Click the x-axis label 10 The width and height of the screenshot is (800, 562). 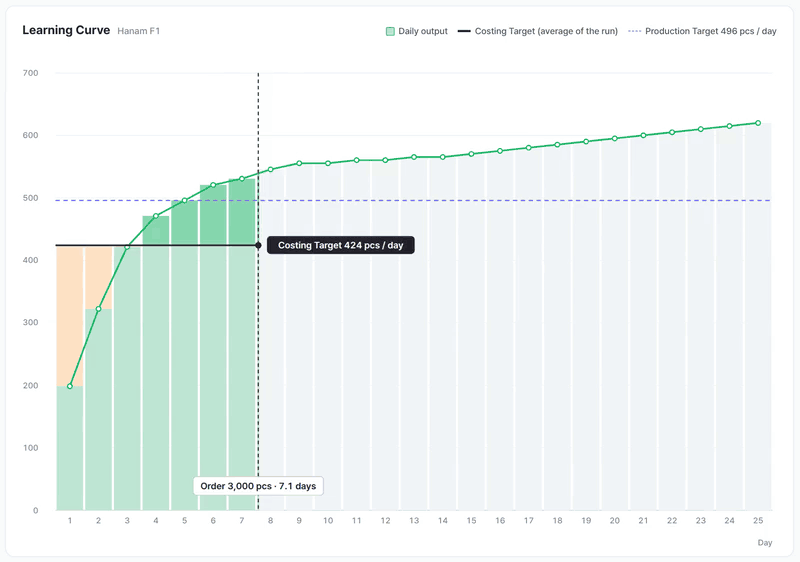pyautogui.click(x=328, y=521)
